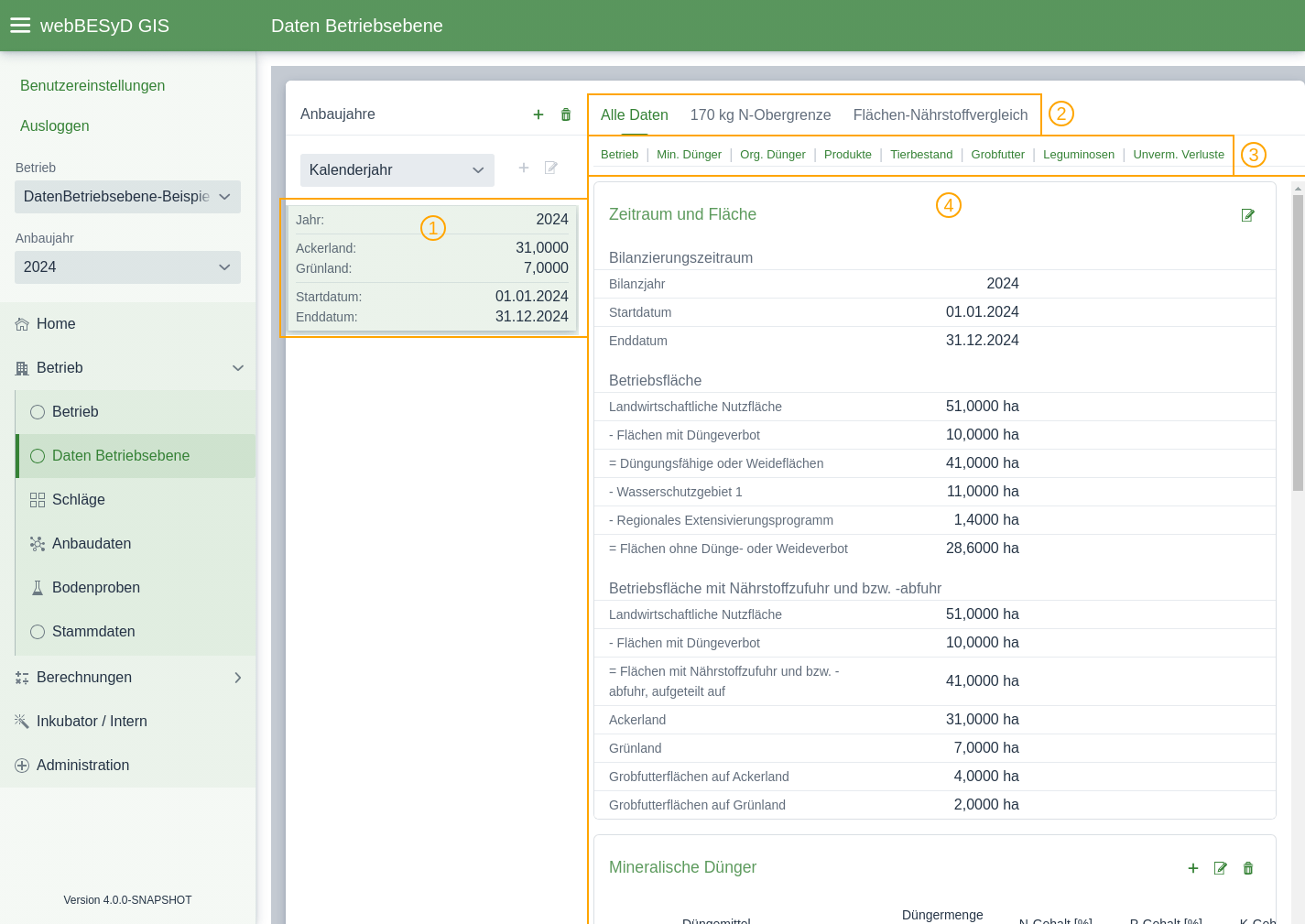1305x924 pixels.
Task: Jump to Grobfutter section
Action: [998, 155]
